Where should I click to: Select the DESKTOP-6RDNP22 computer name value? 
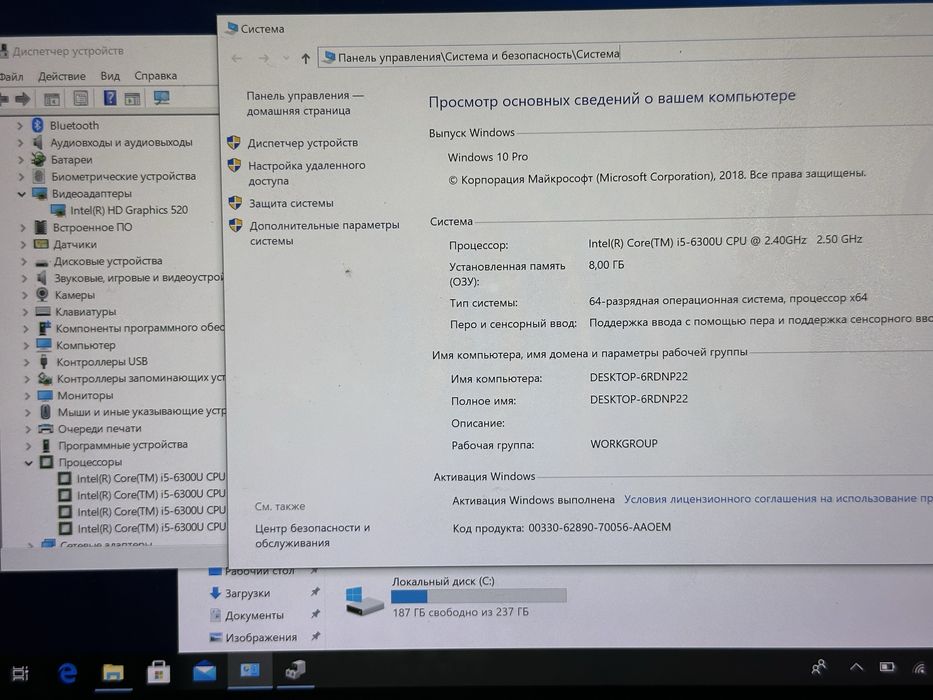coord(638,377)
